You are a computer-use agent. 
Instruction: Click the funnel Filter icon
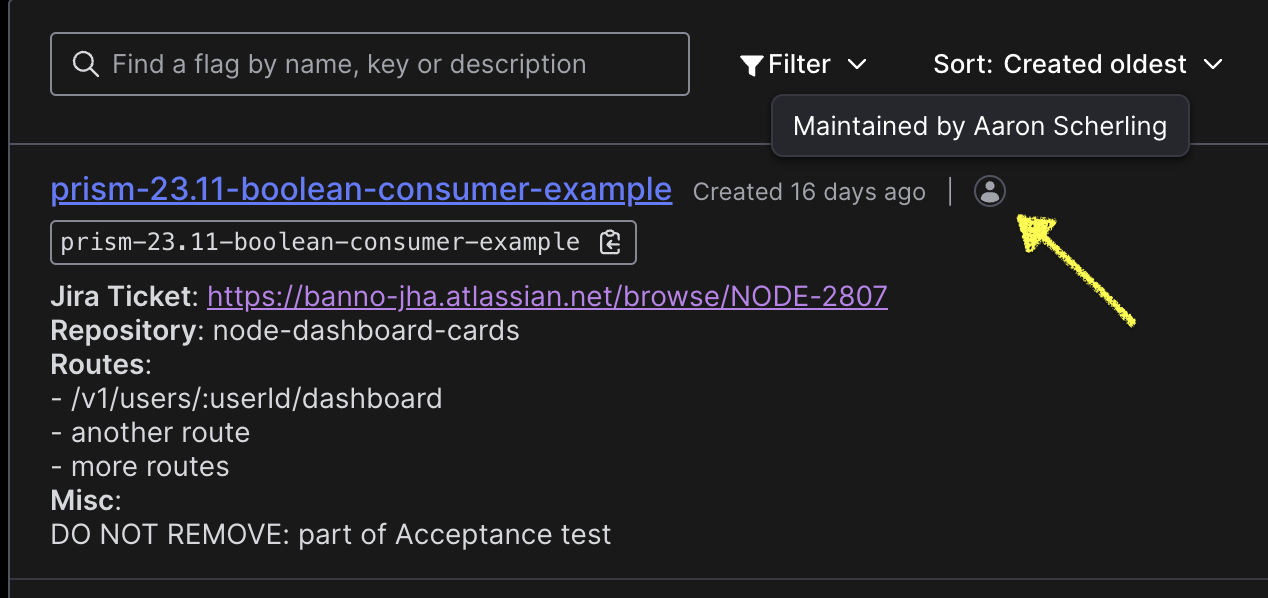751,66
